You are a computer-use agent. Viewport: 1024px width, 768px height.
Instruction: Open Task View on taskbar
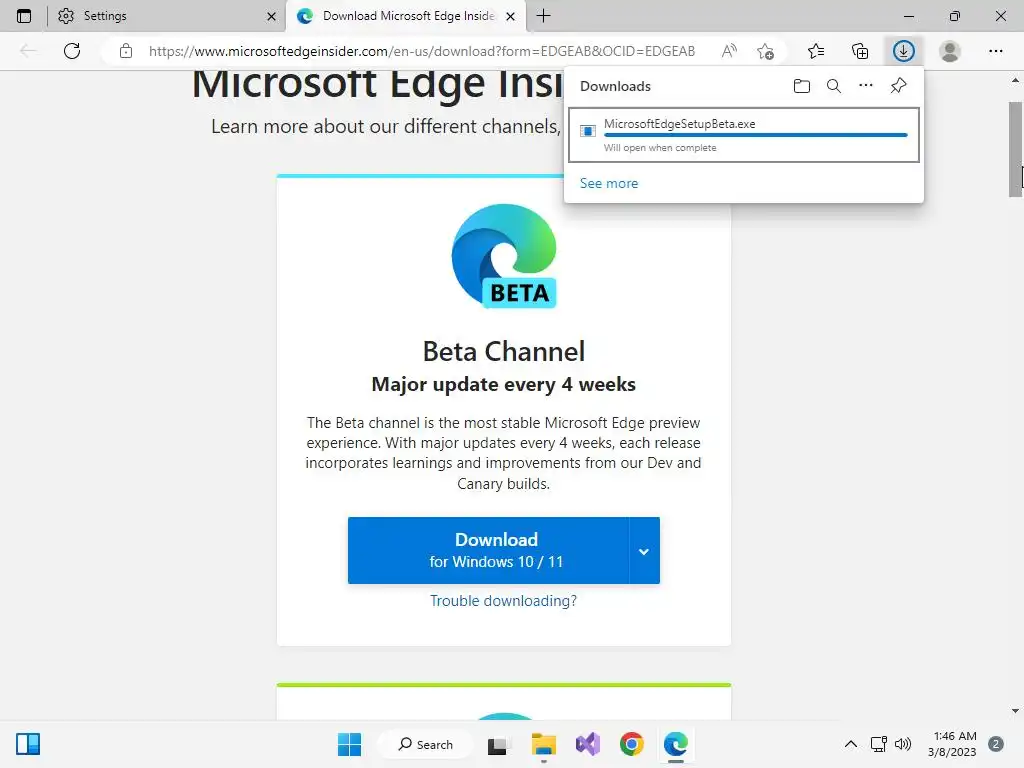click(x=498, y=744)
